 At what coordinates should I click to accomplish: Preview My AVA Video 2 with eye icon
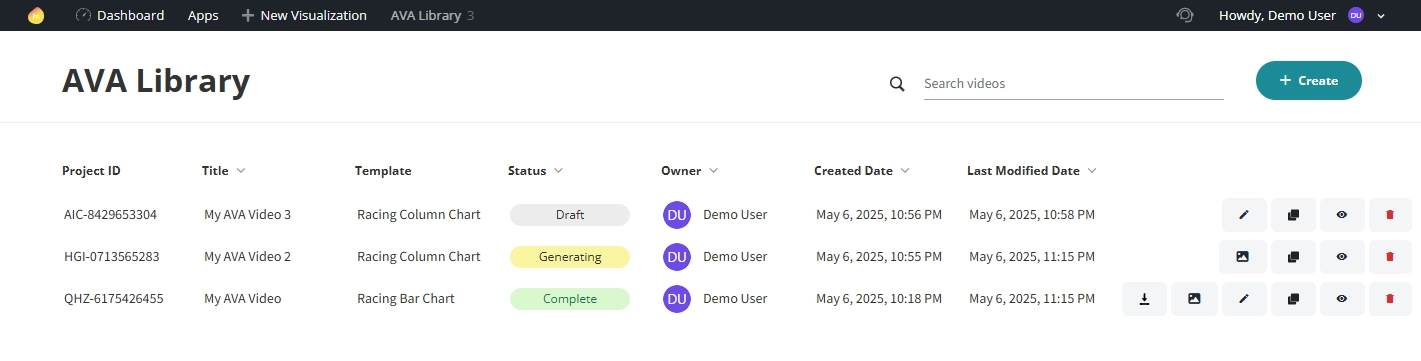click(1342, 257)
